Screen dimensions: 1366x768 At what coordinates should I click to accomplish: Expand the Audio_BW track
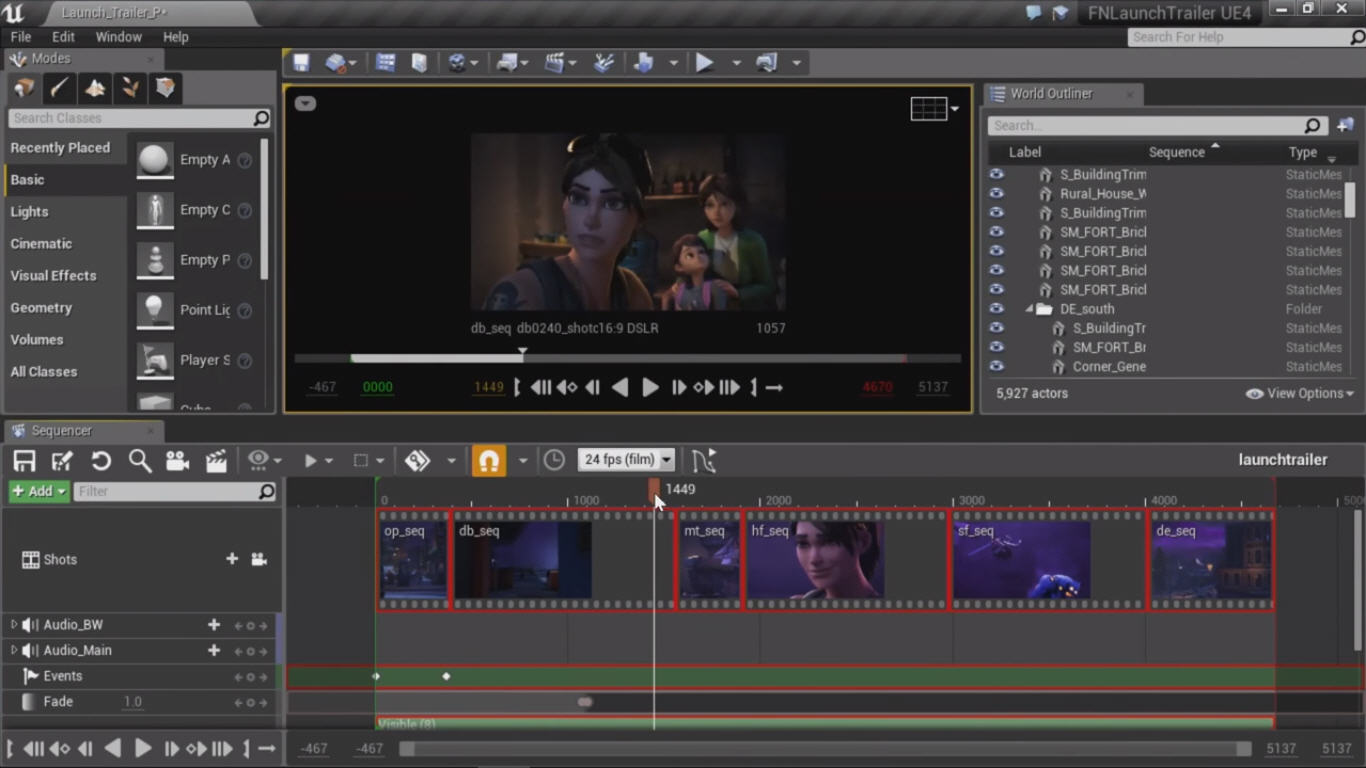14,625
